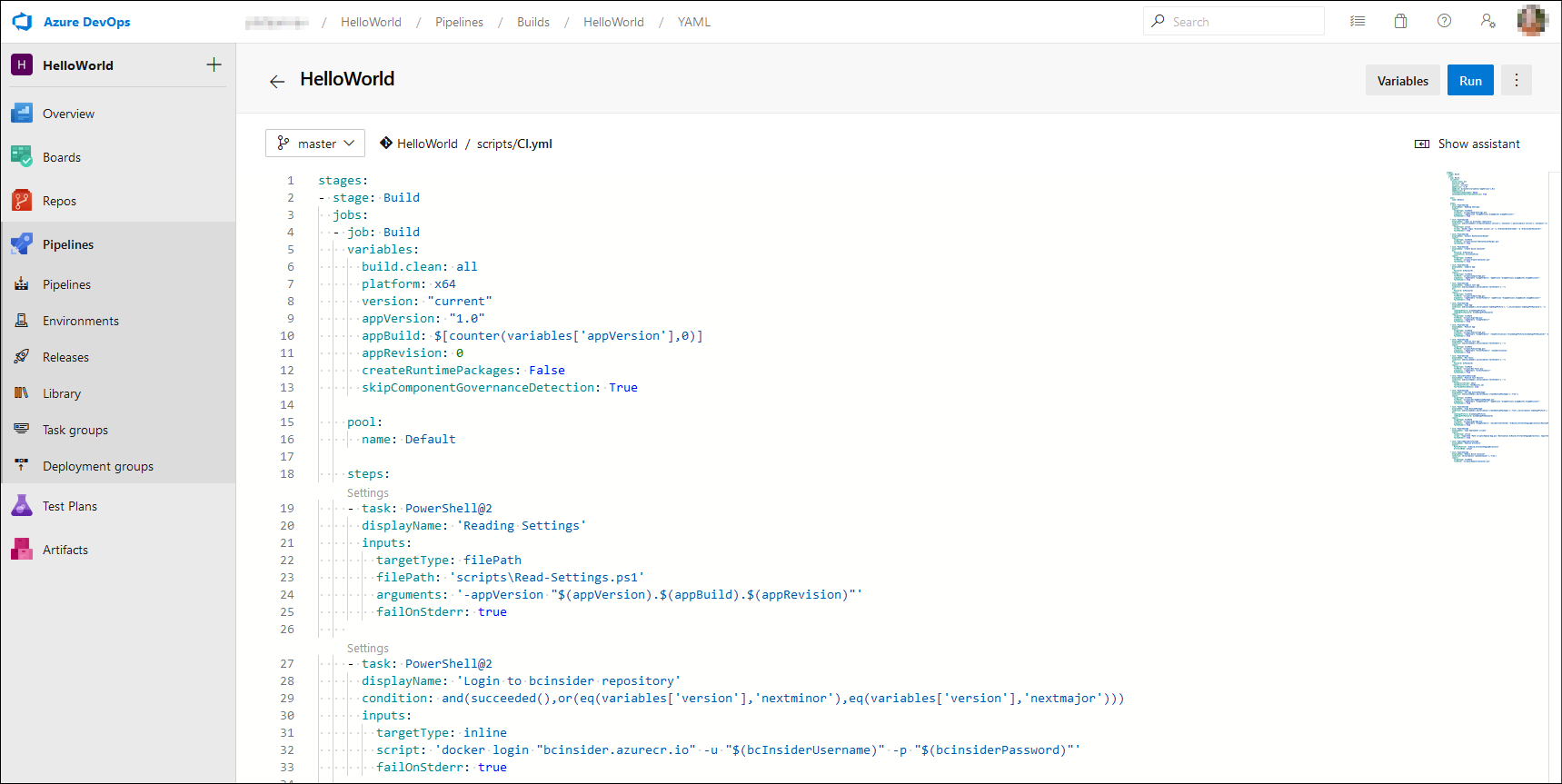Open the master branch dropdown
The width and height of the screenshot is (1562, 784).
(x=315, y=144)
